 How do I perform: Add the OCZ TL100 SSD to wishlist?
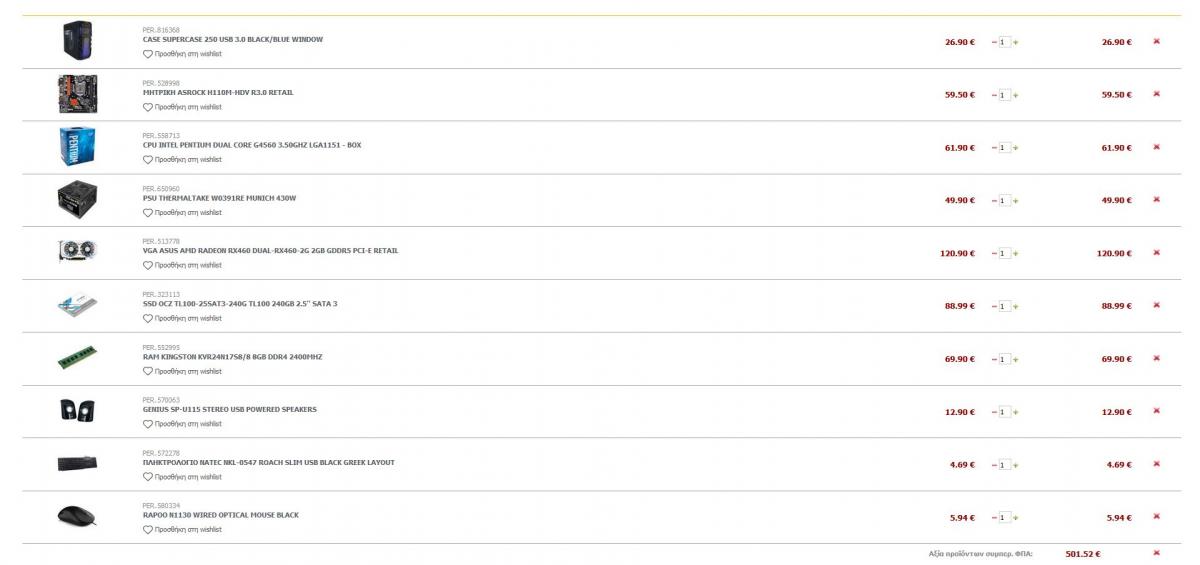[x=182, y=319]
